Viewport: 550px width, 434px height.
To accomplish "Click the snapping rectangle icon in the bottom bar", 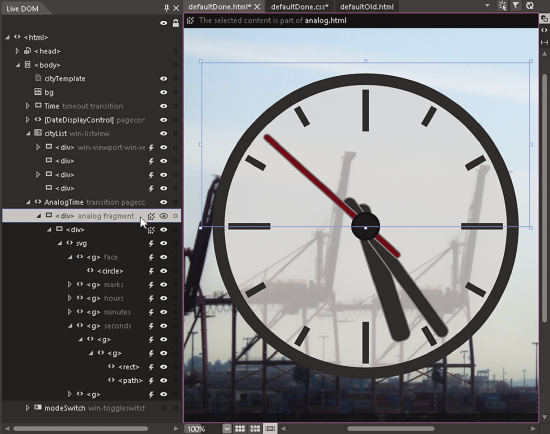I will [x=270, y=428].
